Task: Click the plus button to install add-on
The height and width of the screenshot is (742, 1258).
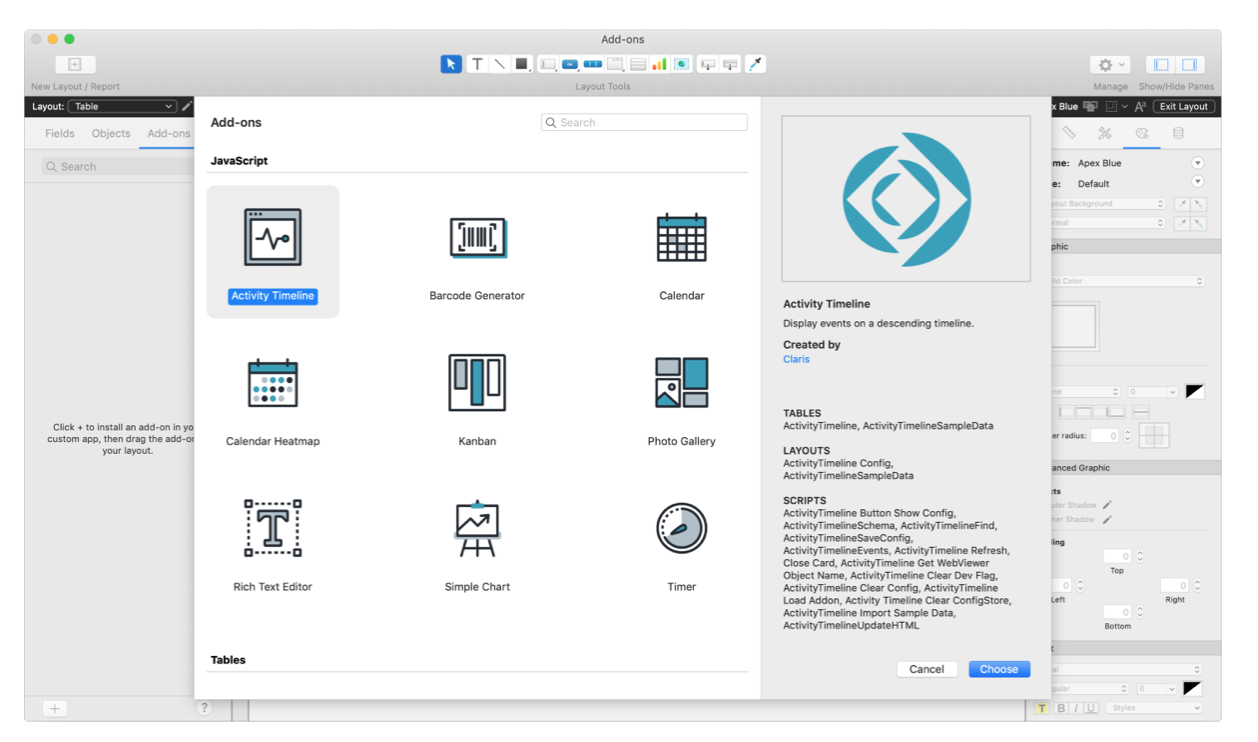Action: tap(55, 708)
